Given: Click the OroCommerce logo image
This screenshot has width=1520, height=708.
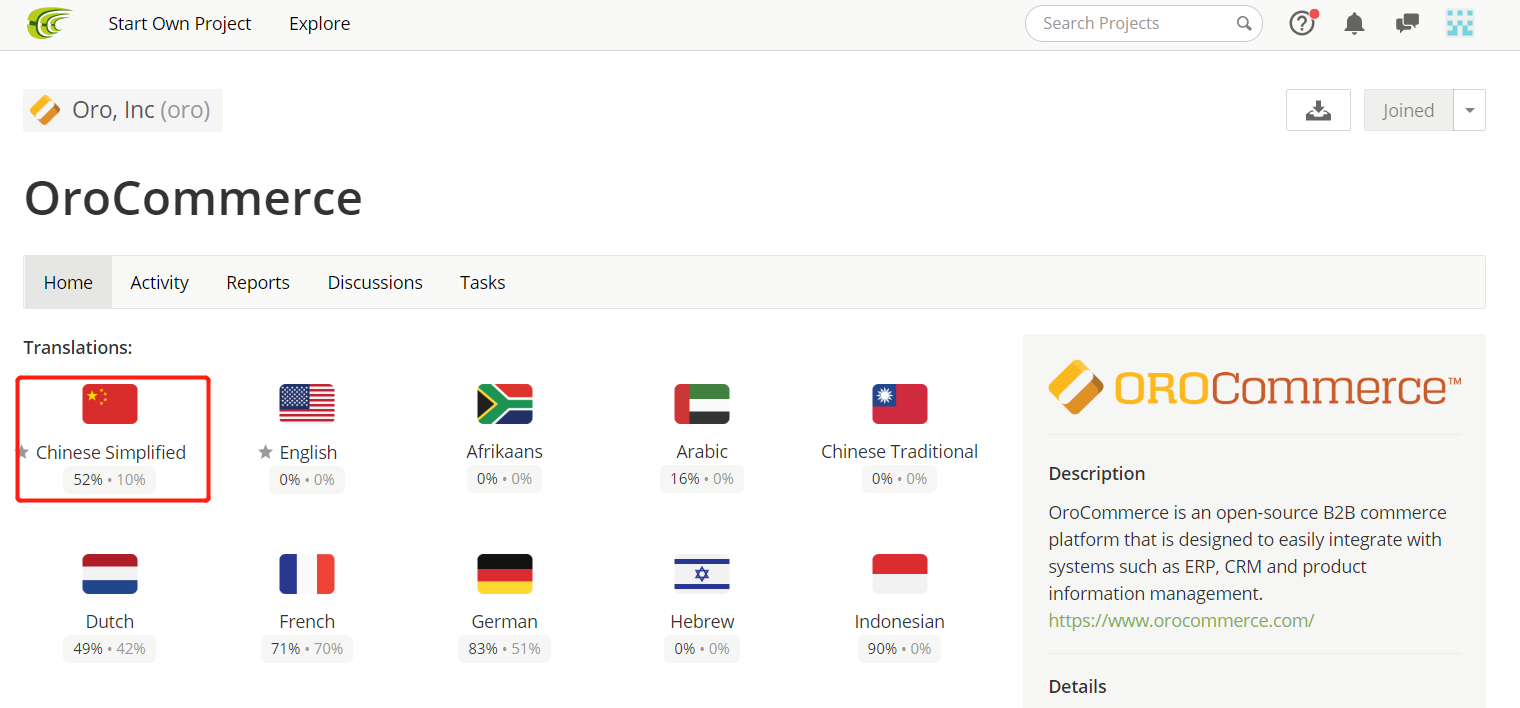Looking at the screenshot, I should pos(1255,387).
